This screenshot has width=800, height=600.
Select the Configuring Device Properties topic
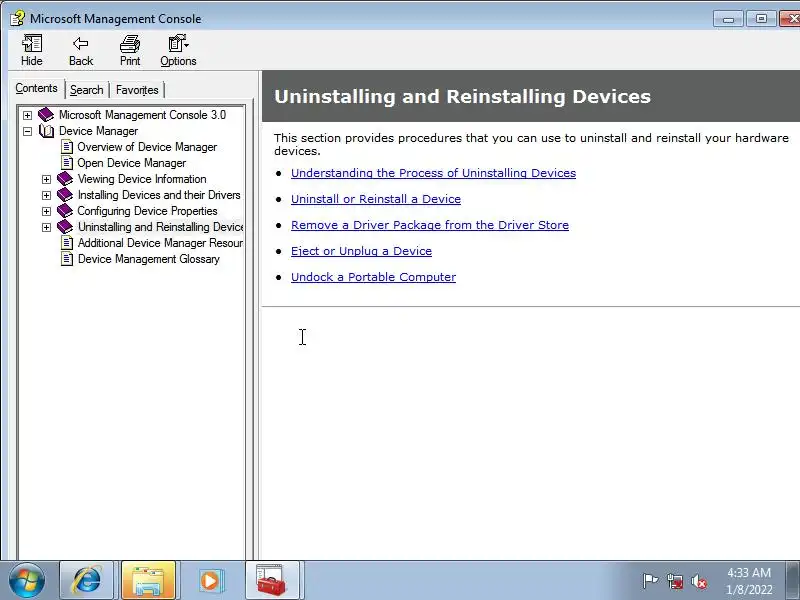point(147,211)
